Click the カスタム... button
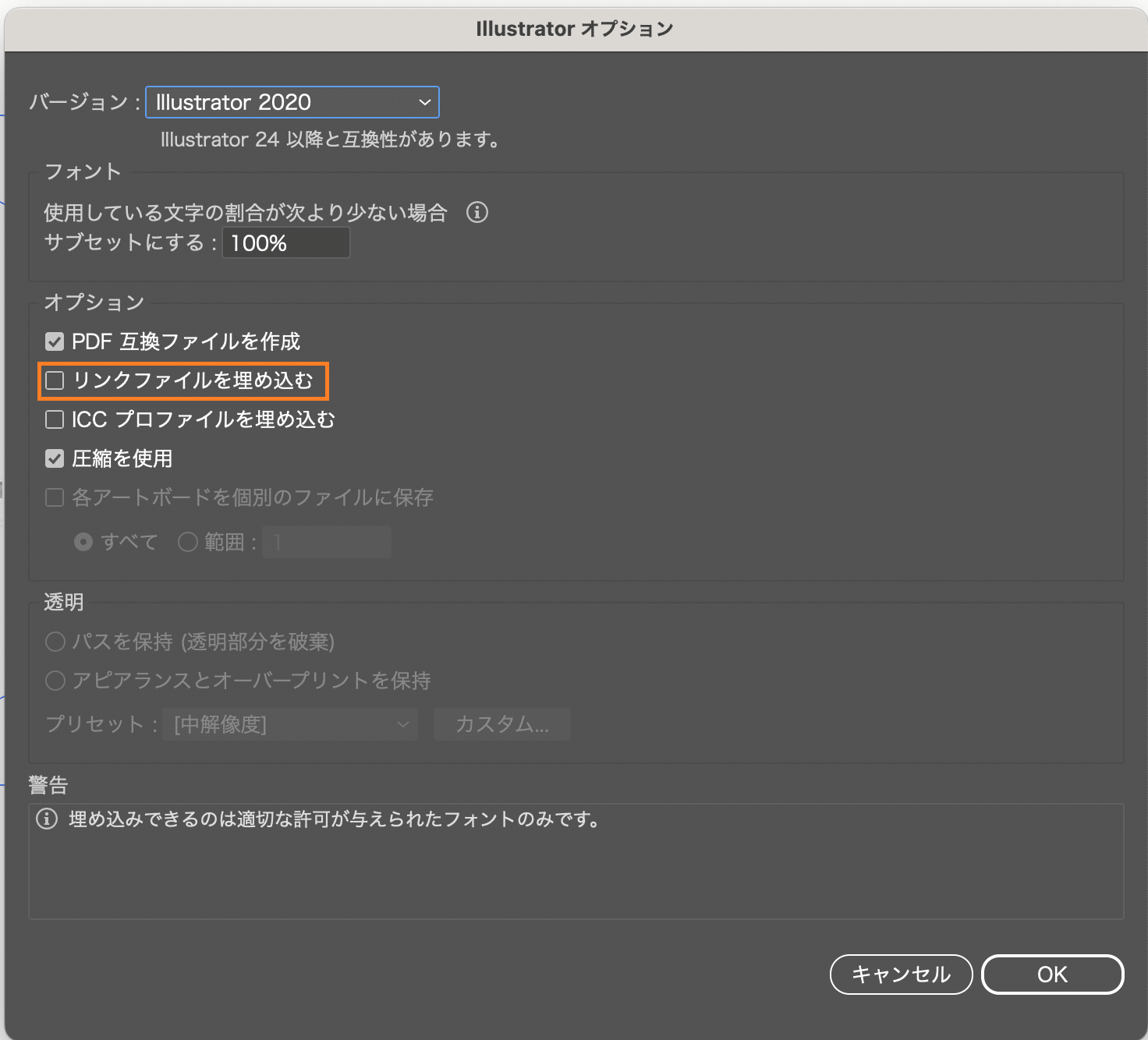The width and height of the screenshot is (1148, 1040). tap(502, 724)
